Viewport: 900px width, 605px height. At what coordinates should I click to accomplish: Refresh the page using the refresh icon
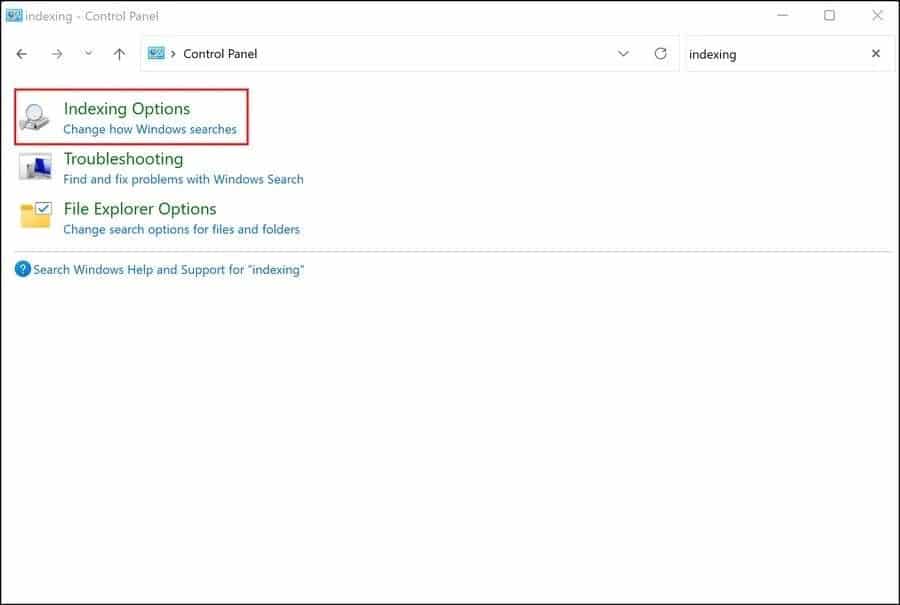[x=660, y=54]
